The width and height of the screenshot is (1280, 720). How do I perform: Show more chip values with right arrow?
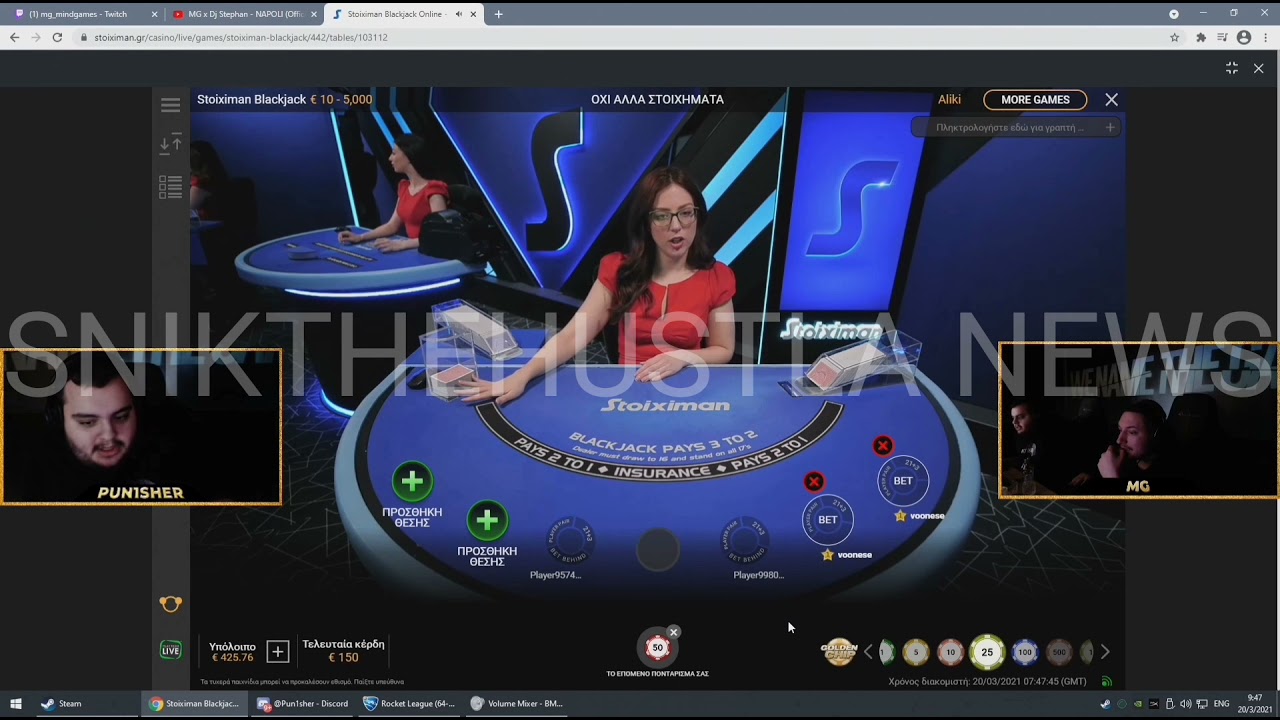coord(1105,652)
